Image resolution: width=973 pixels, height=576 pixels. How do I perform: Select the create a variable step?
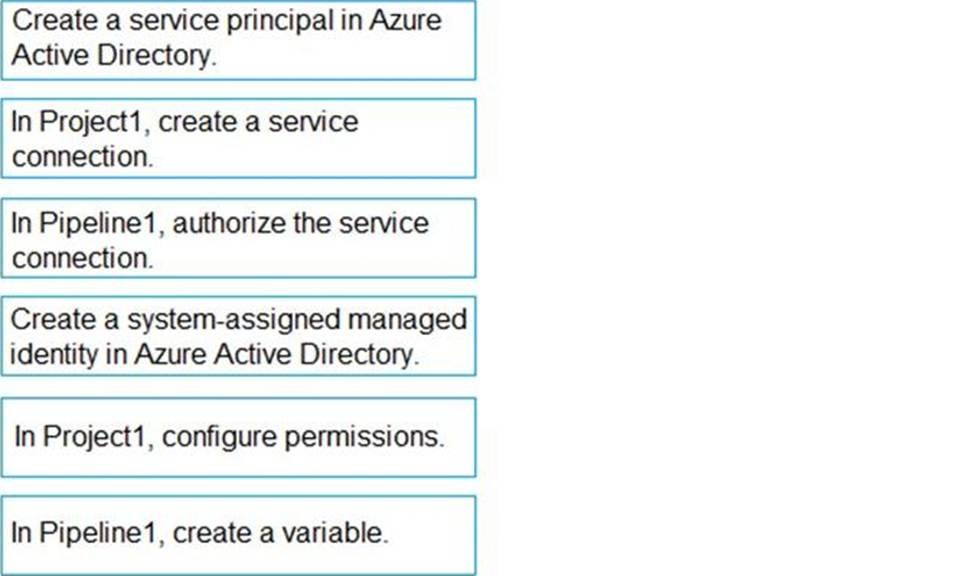(x=238, y=534)
